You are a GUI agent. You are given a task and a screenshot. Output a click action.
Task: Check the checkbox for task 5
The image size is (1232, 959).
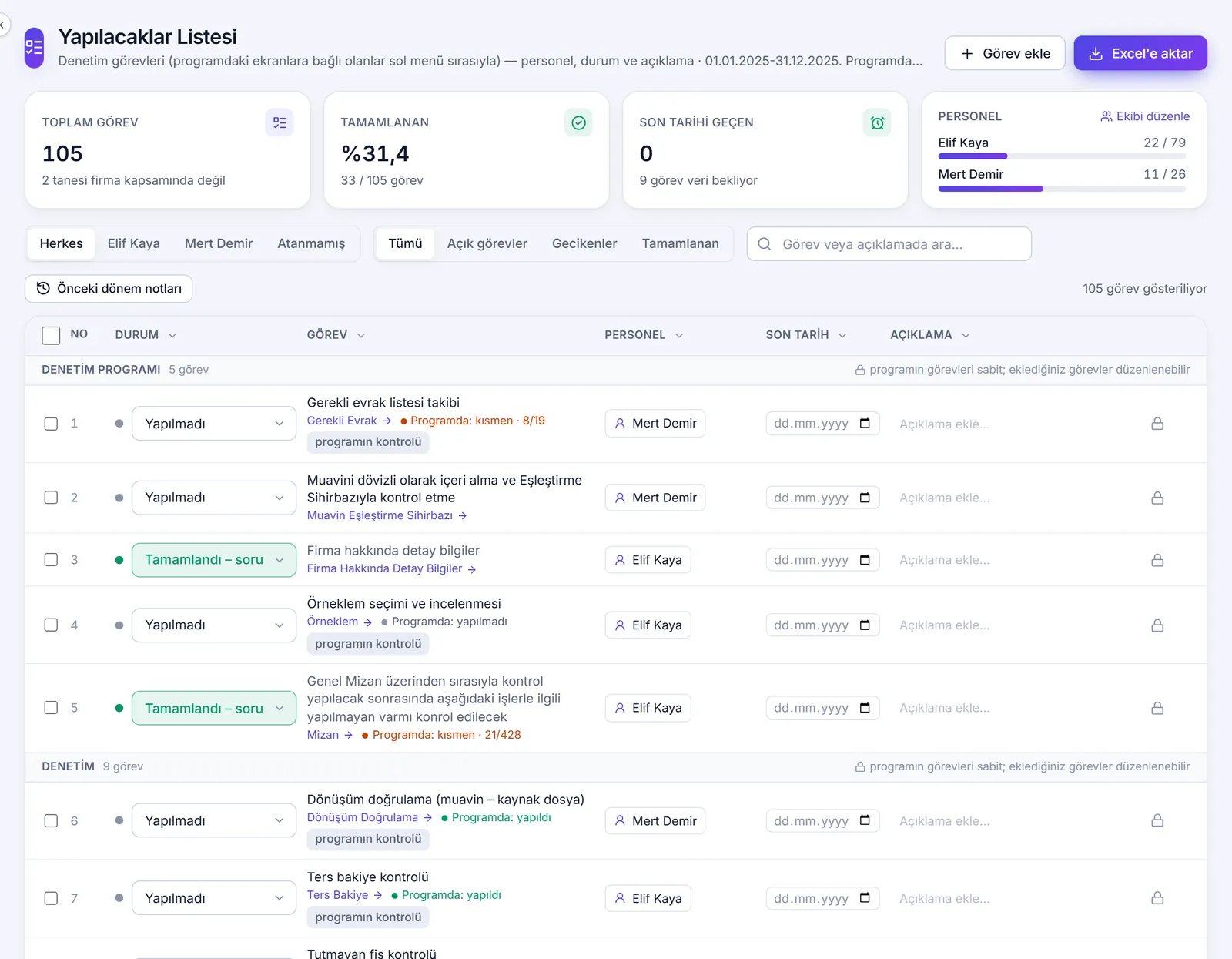coord(51,708)
